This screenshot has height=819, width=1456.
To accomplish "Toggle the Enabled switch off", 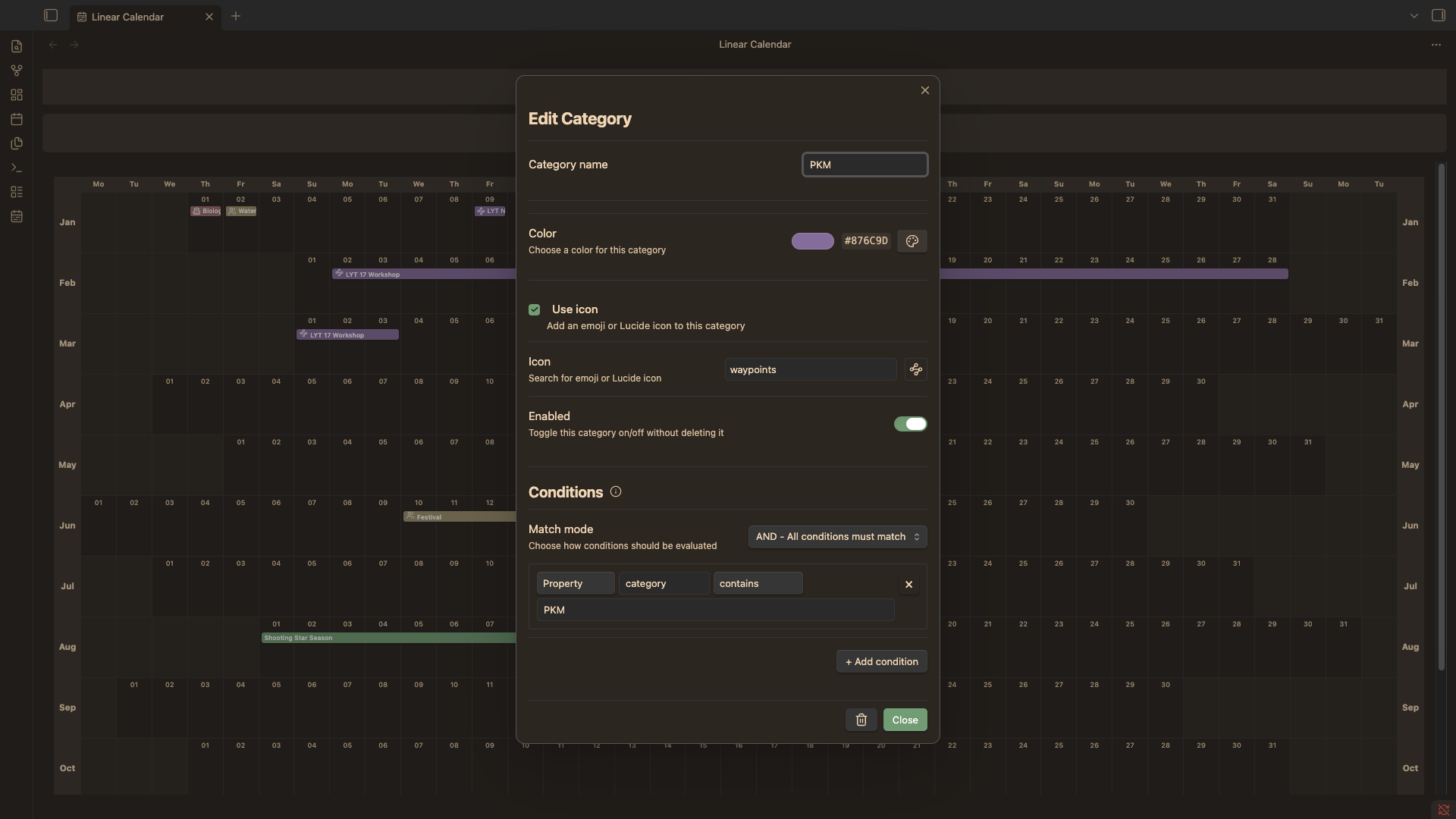I will click(910, 424).
